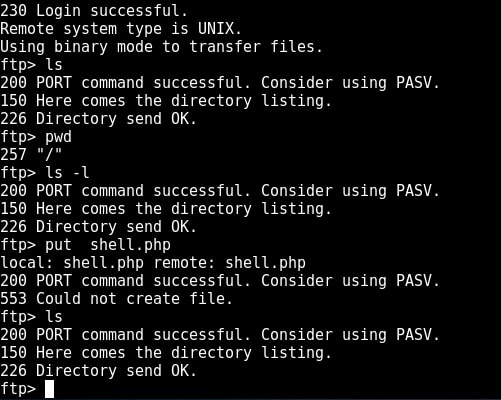Click the "226 Directory send OK." line preceding pwd
The height and width of the screenshot is (400, 501).
click(99, 119)
